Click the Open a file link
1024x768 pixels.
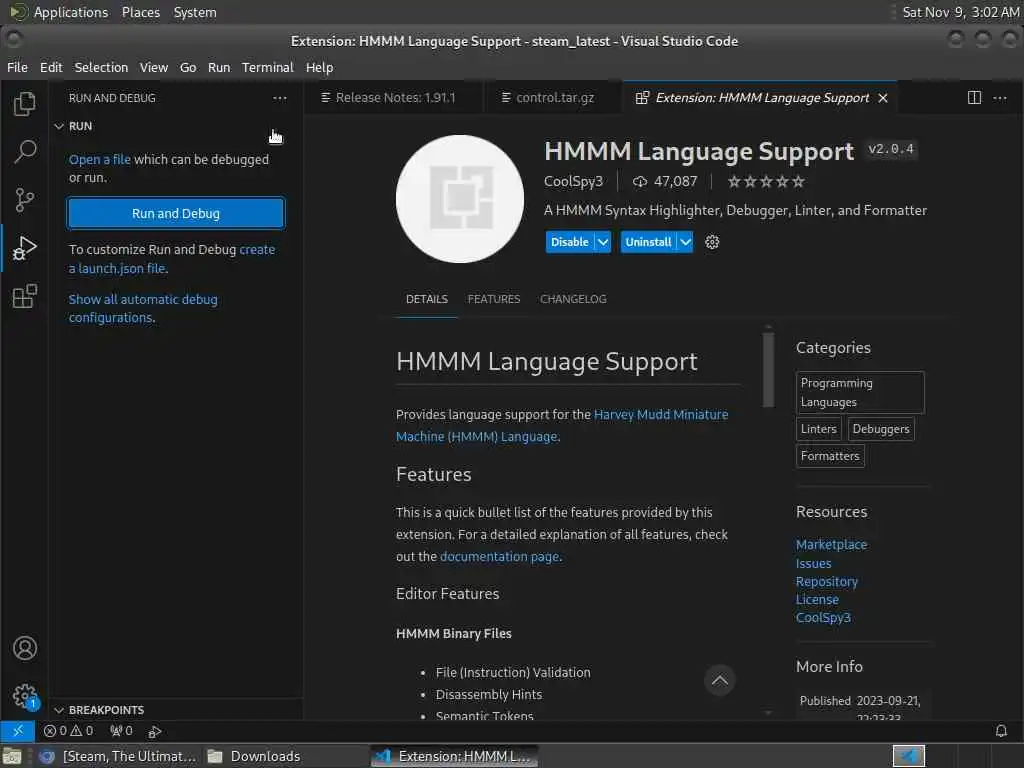pos(100,159)
